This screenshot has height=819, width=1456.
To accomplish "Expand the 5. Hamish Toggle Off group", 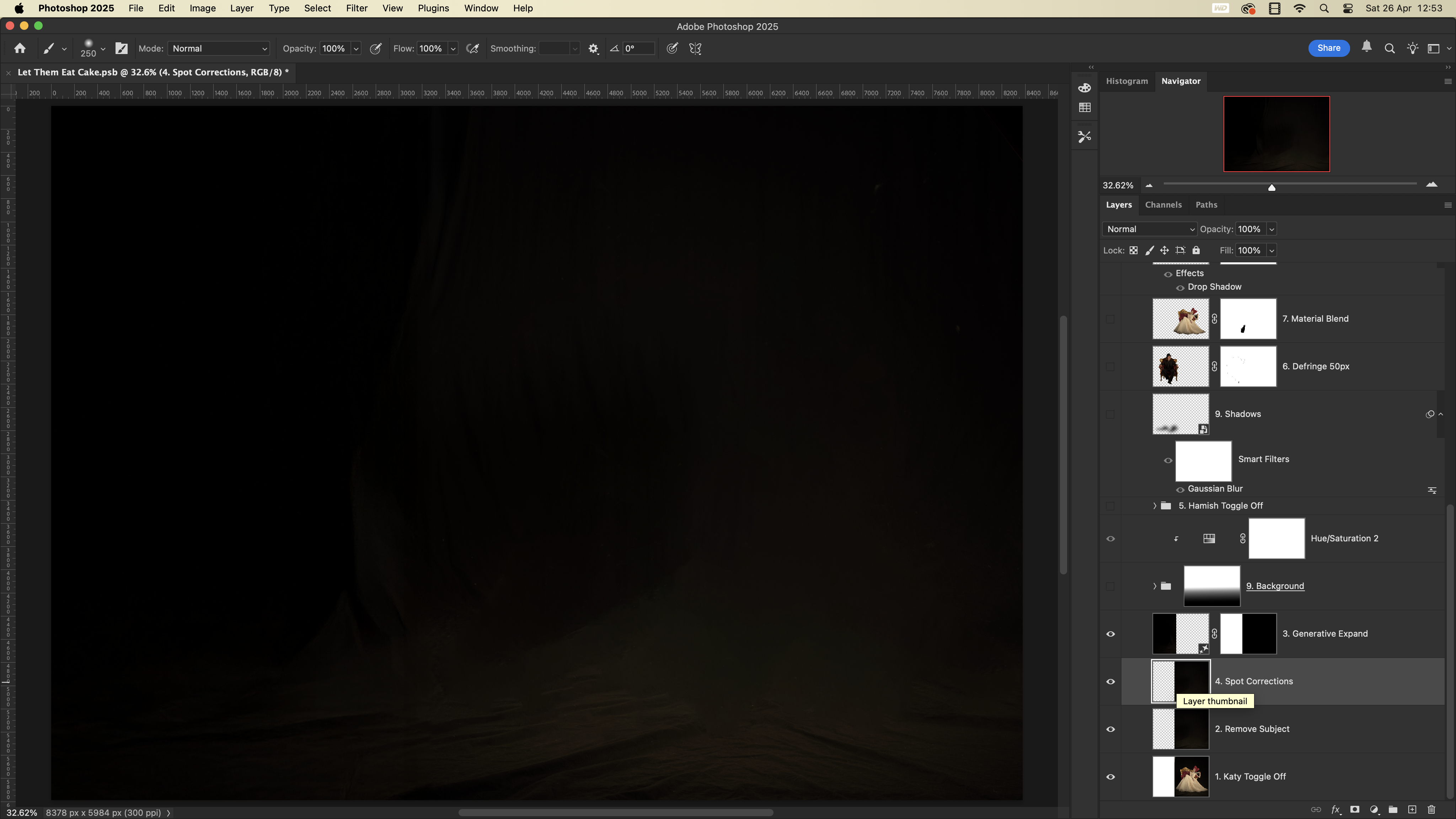I will (x=1154, y=506).
